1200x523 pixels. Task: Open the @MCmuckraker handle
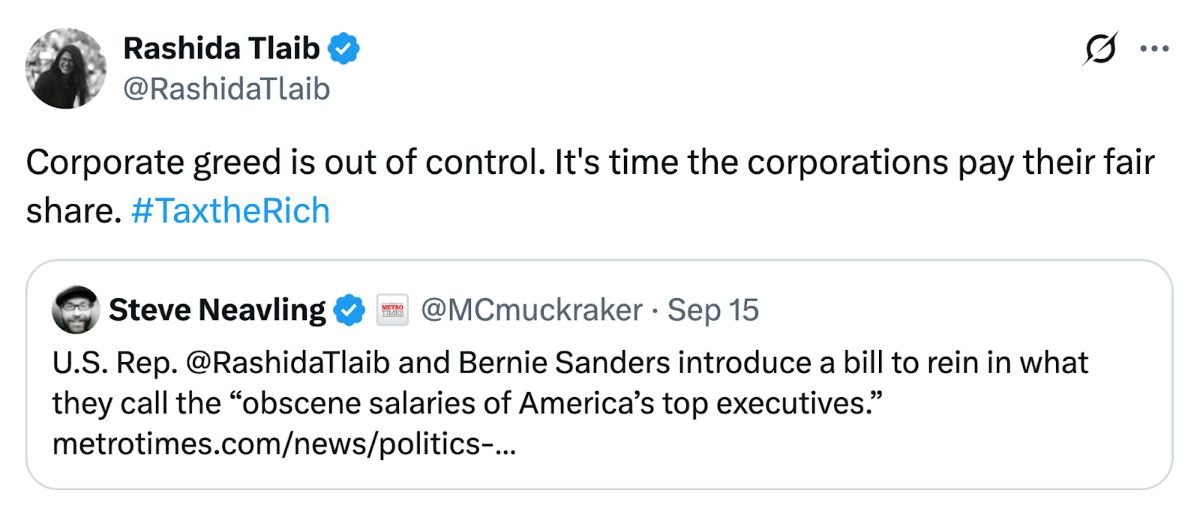tap(531, 311)
